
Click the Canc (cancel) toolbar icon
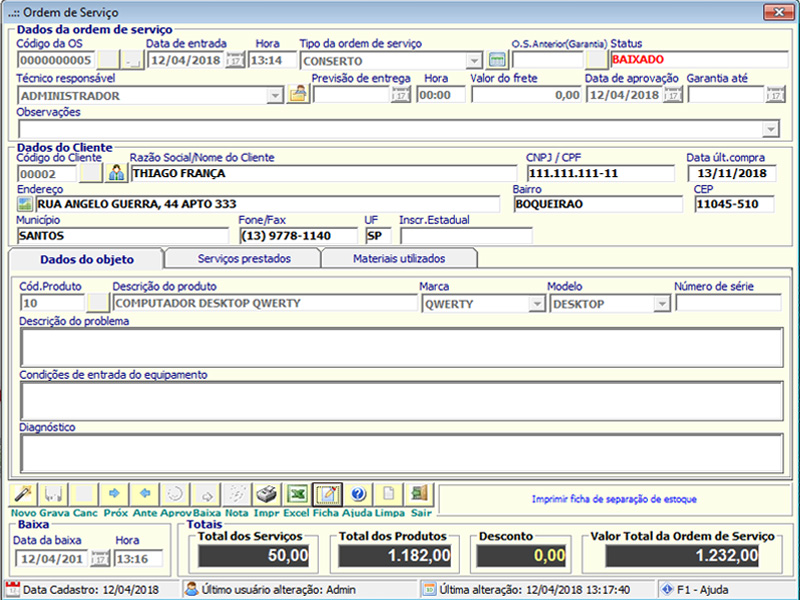[84, 494]
